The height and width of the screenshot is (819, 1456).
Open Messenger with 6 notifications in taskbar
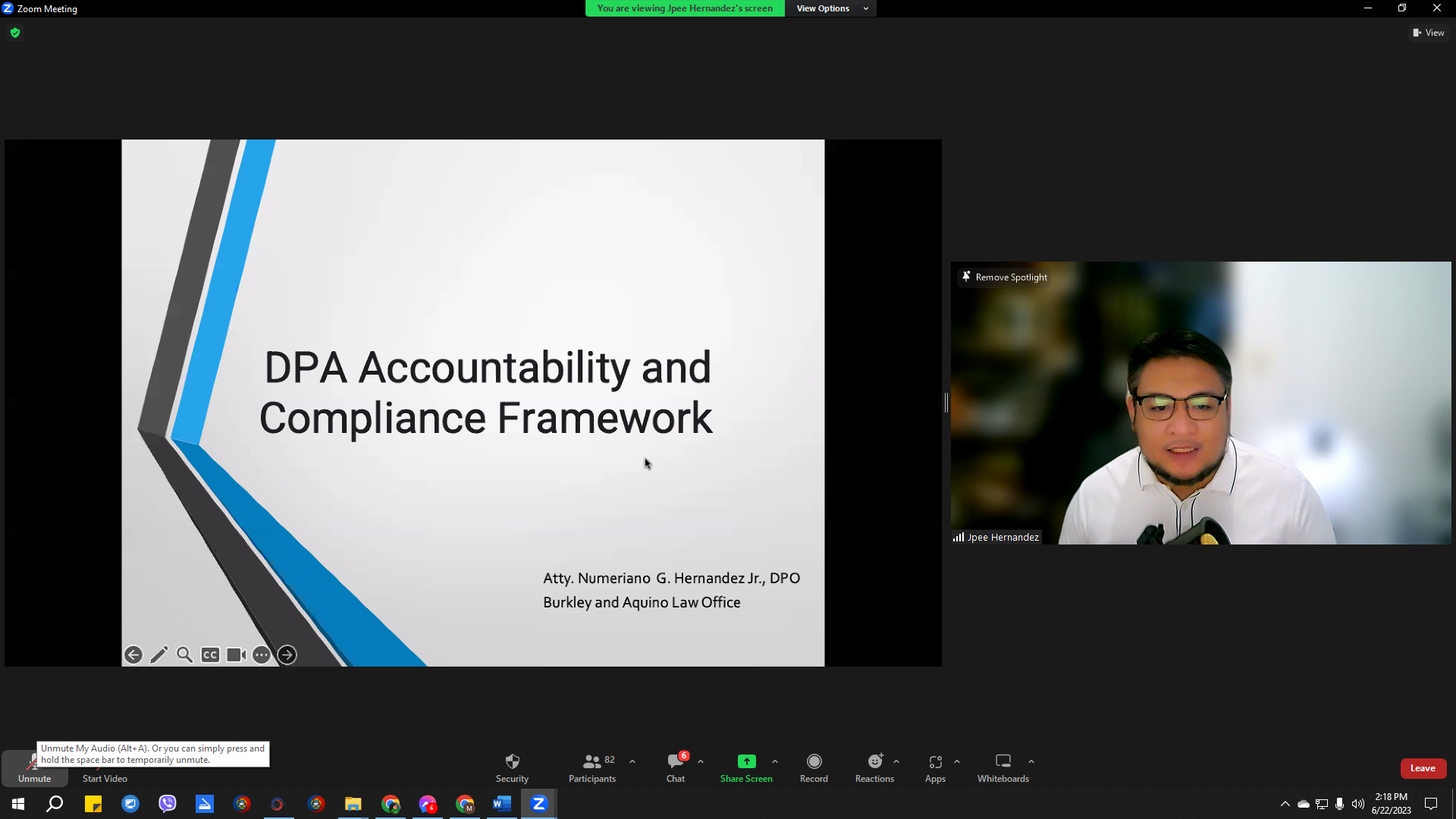coord(428,804)
